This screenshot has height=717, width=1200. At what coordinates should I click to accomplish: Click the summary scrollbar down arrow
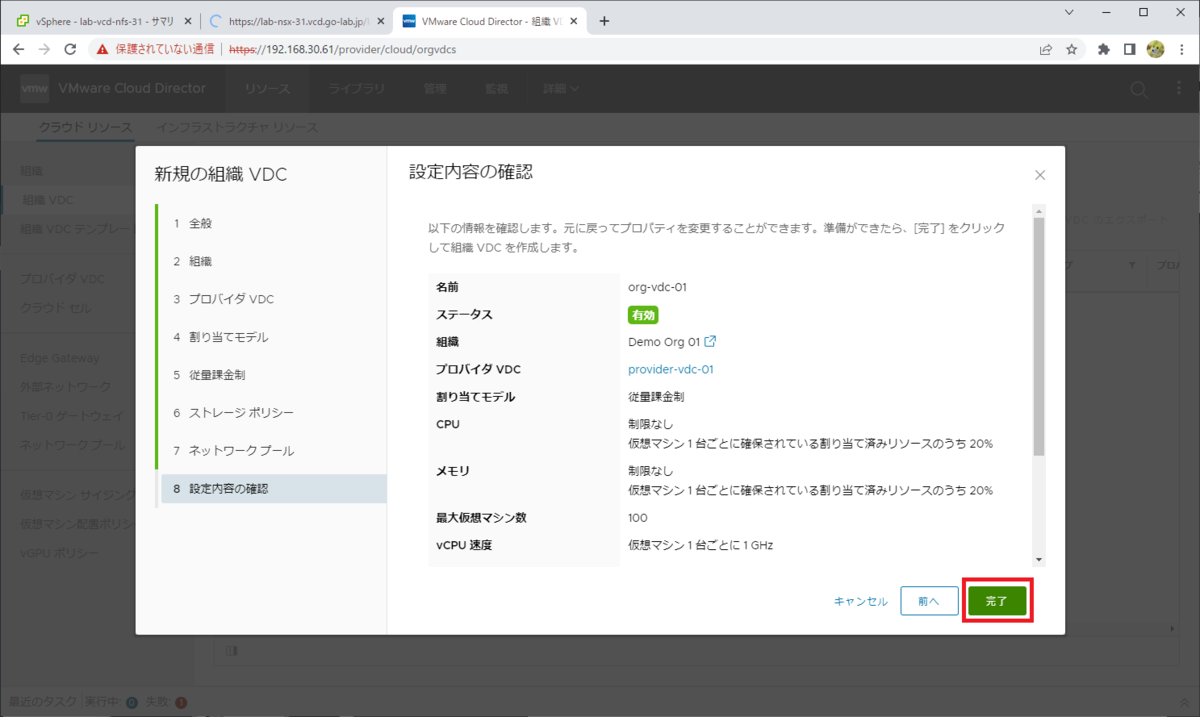pyautogui.click(x=1039, y=560)
